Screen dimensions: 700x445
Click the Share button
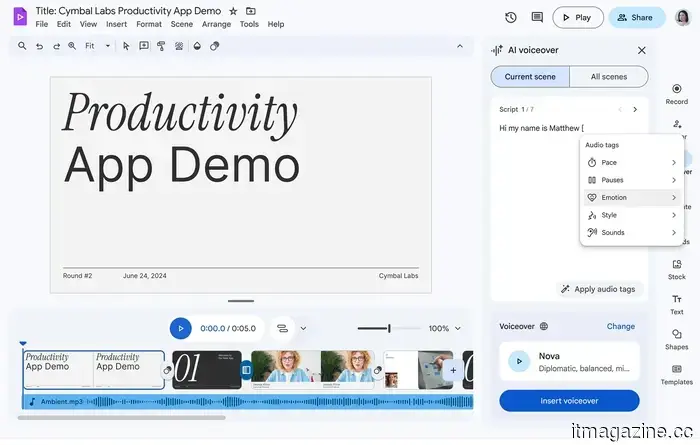637,17
